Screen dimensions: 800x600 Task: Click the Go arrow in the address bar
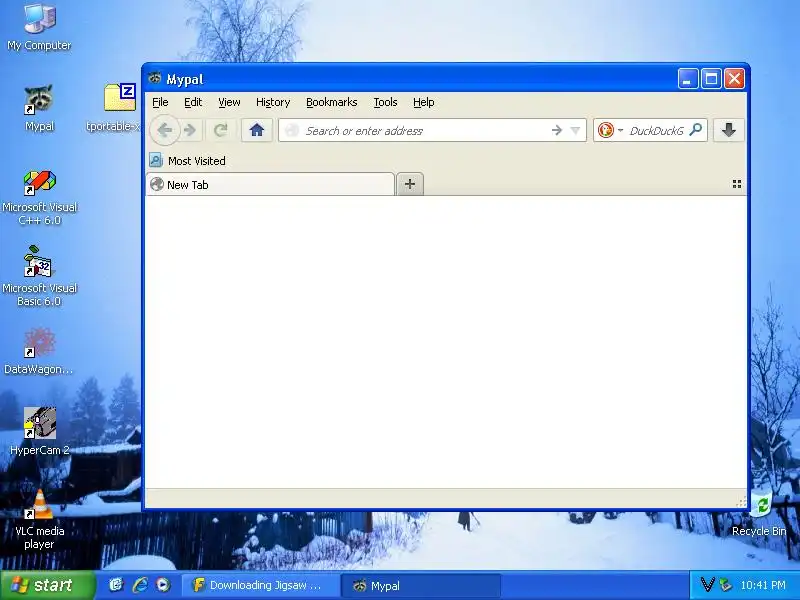[x=557, y=131]
